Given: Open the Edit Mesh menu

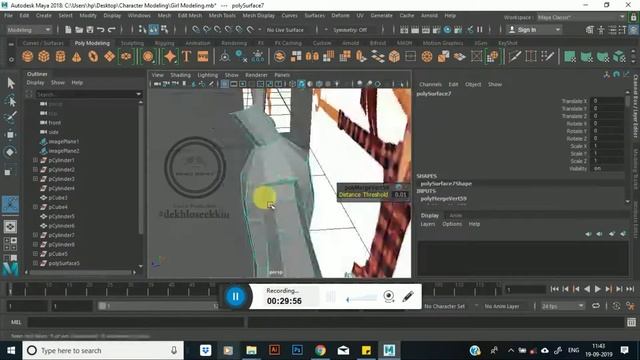Looking at the screenshot, I should pyautogui.click(x=190, y=16).
